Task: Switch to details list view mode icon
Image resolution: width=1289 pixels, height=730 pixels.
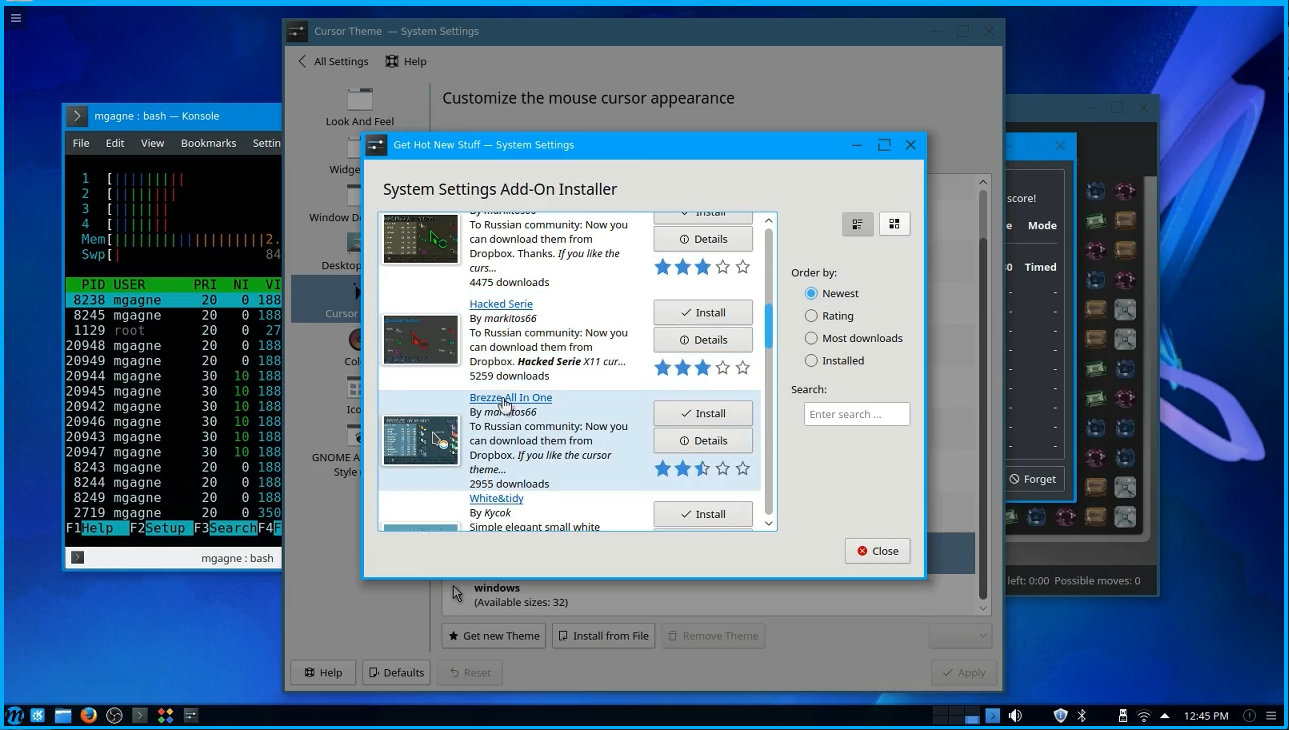Action: (857, 224)
